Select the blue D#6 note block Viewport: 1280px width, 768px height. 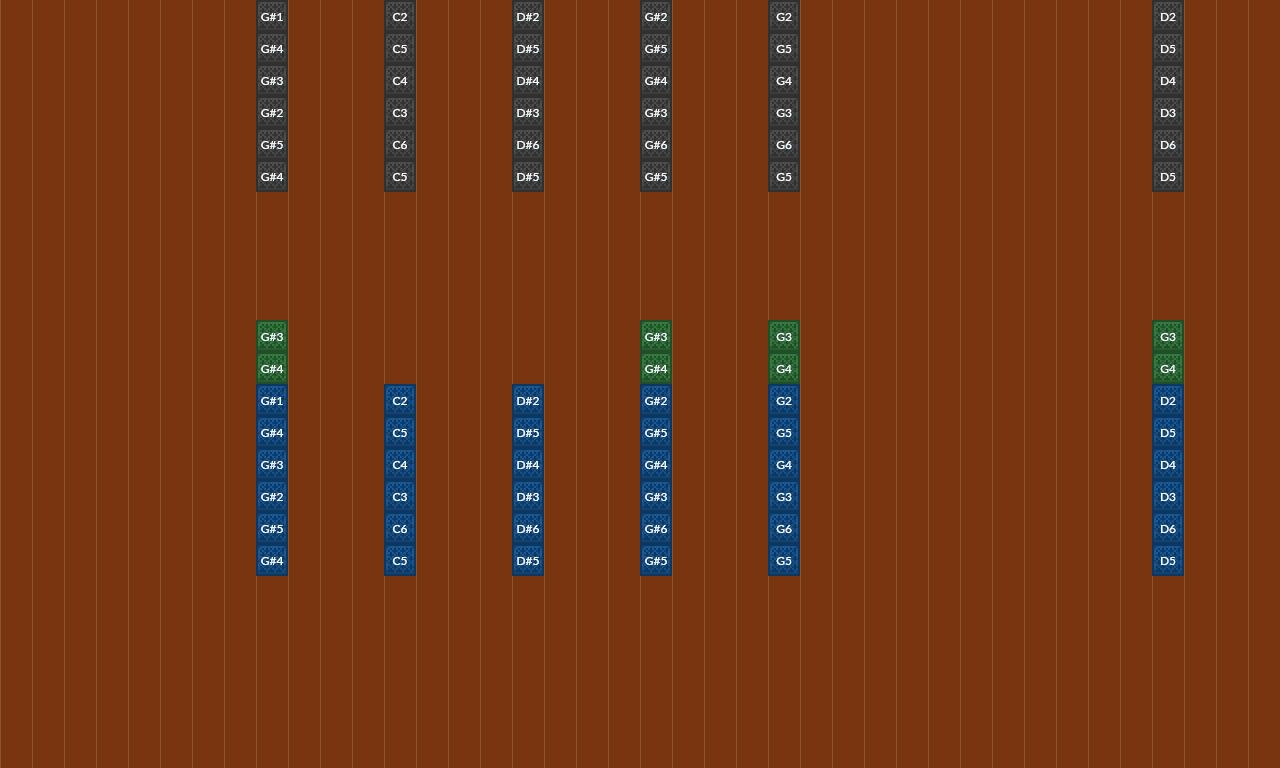pyautogui.click(x=527, y=529)
